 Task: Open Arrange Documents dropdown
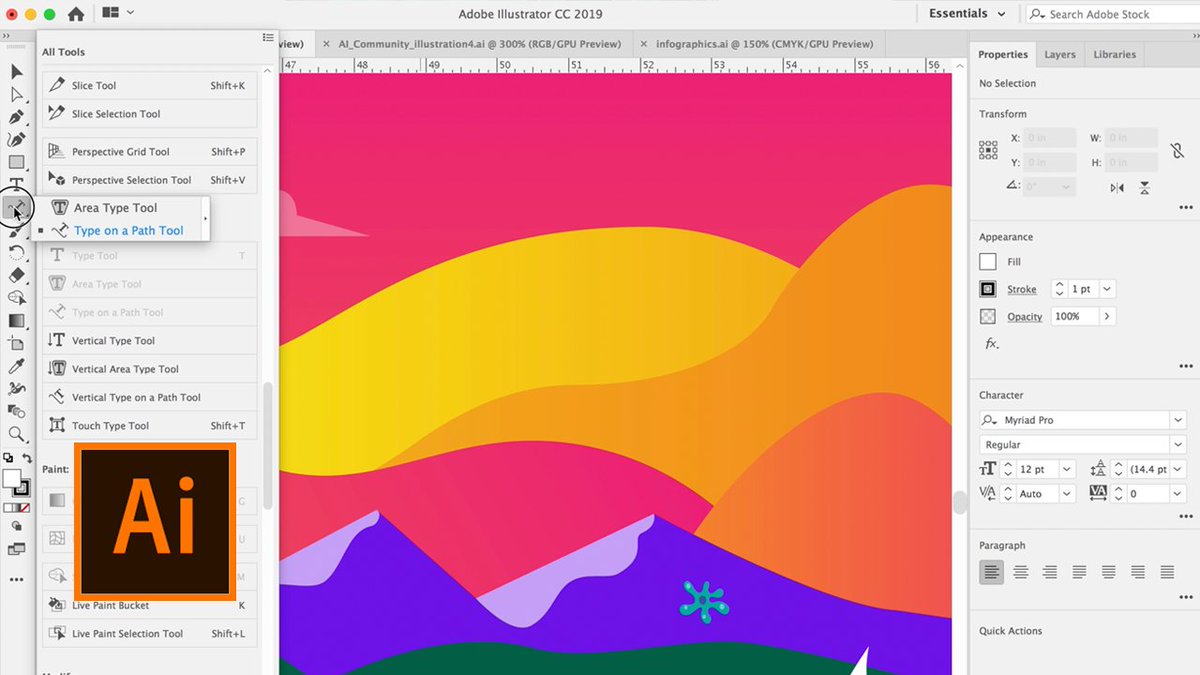click(118, 13)
